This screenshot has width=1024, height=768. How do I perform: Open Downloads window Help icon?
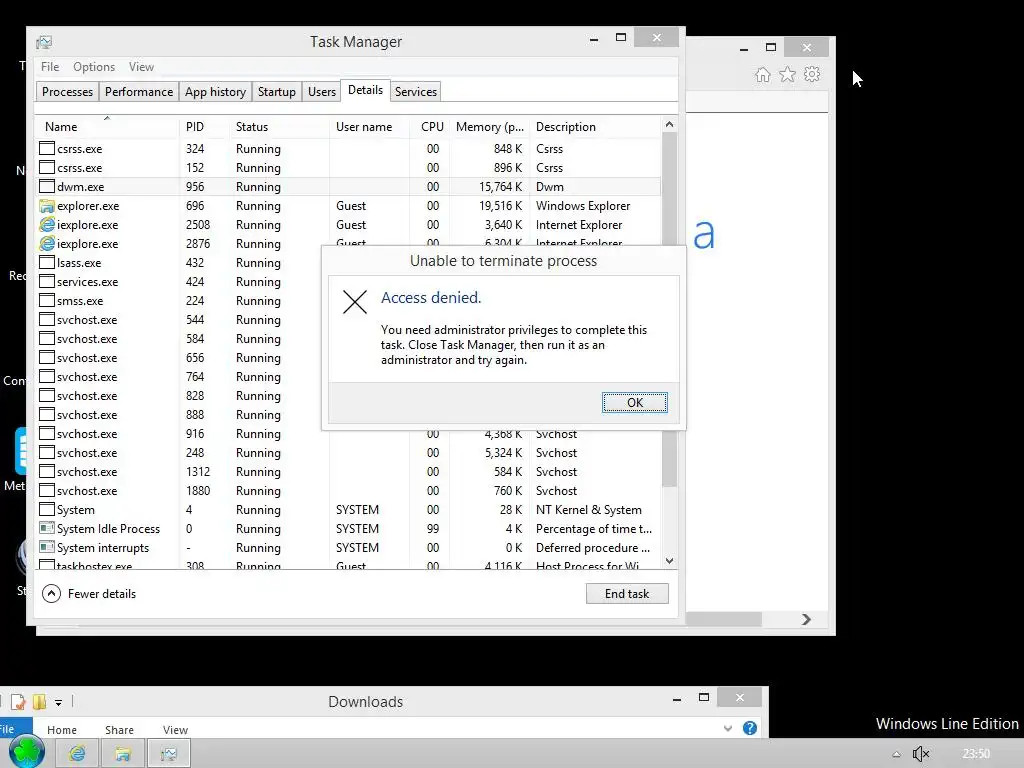[750, 728]
